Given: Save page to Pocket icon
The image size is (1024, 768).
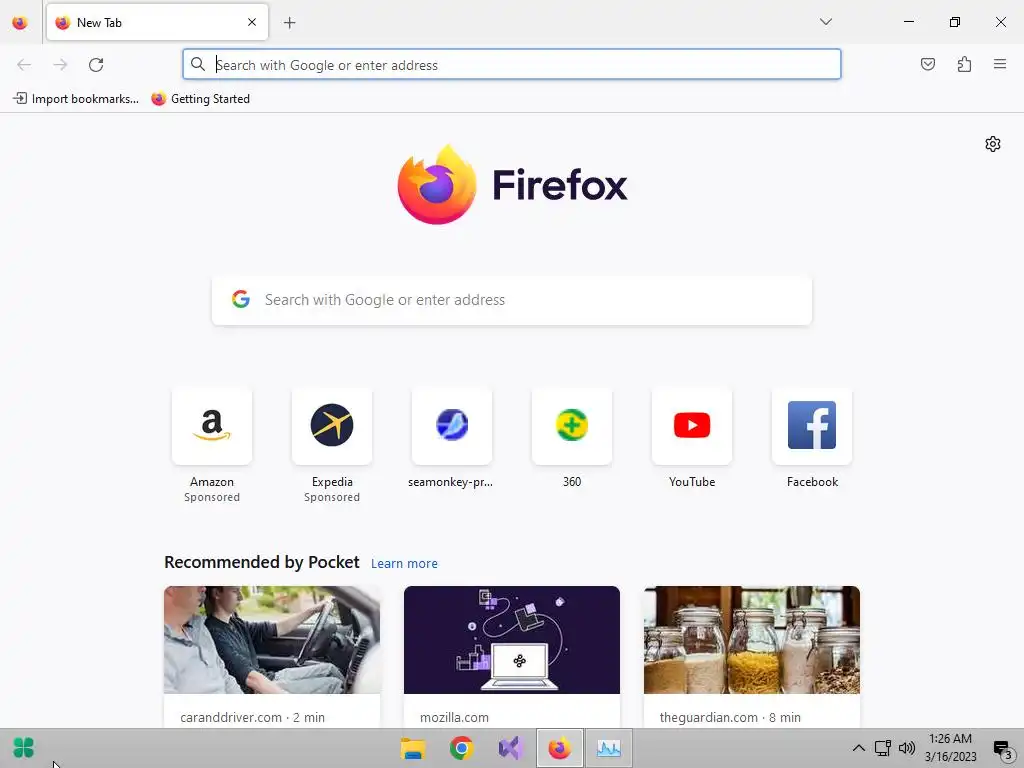Looking at the screenshot, I should click(x=927, y=64).
